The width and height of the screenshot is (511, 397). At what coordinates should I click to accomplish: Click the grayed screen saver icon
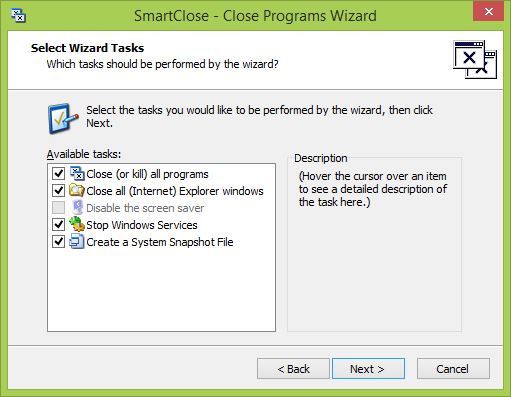click(77, 208)
